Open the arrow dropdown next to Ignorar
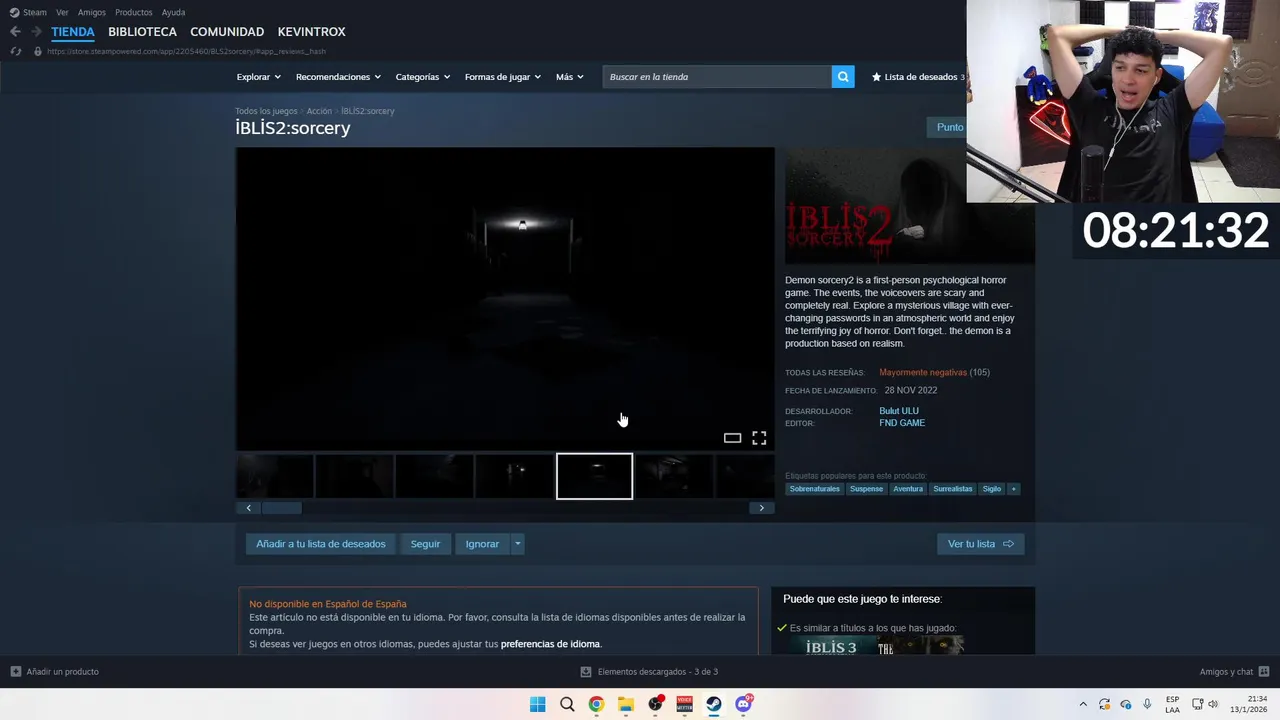This screenshot has height=720, width=1280. pos(517,544)
